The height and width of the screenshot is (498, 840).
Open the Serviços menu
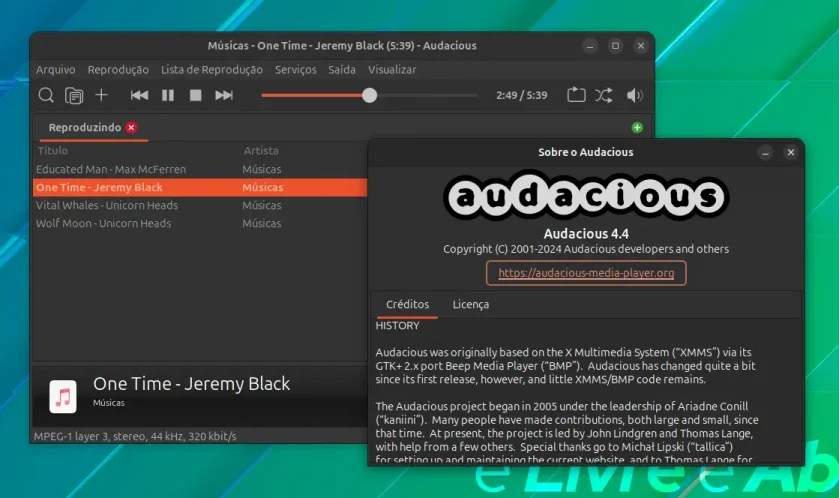coord(296,70)
